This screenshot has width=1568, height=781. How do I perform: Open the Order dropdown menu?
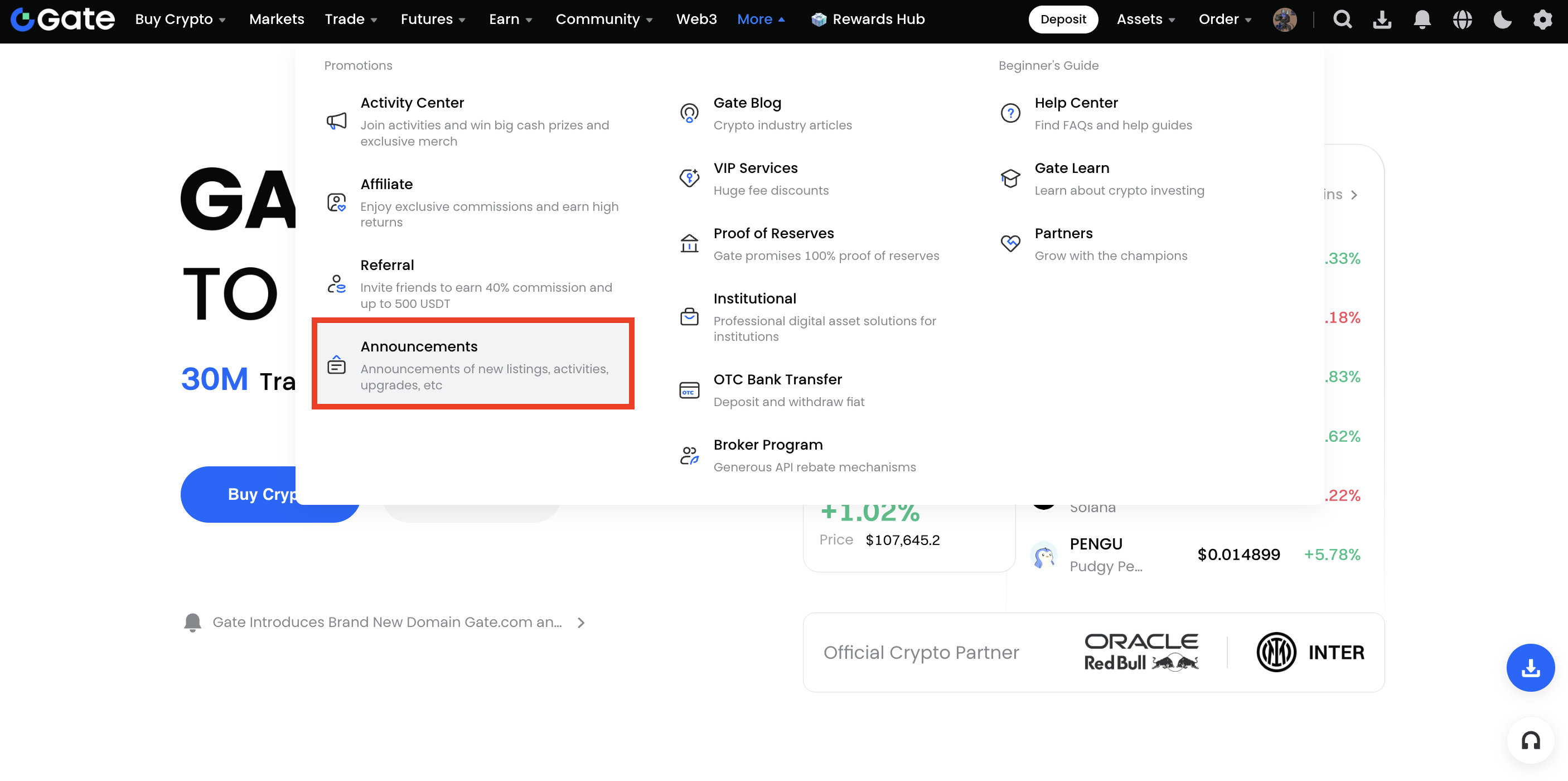point(1224,20)
